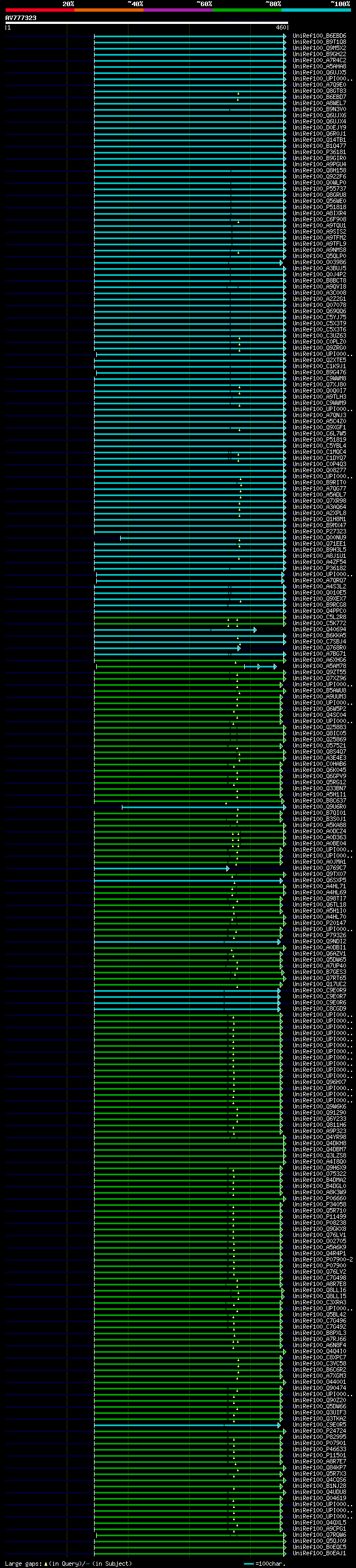
Task: Select label UniRef100_Q4Q4I0
Action: (319, 1351)
